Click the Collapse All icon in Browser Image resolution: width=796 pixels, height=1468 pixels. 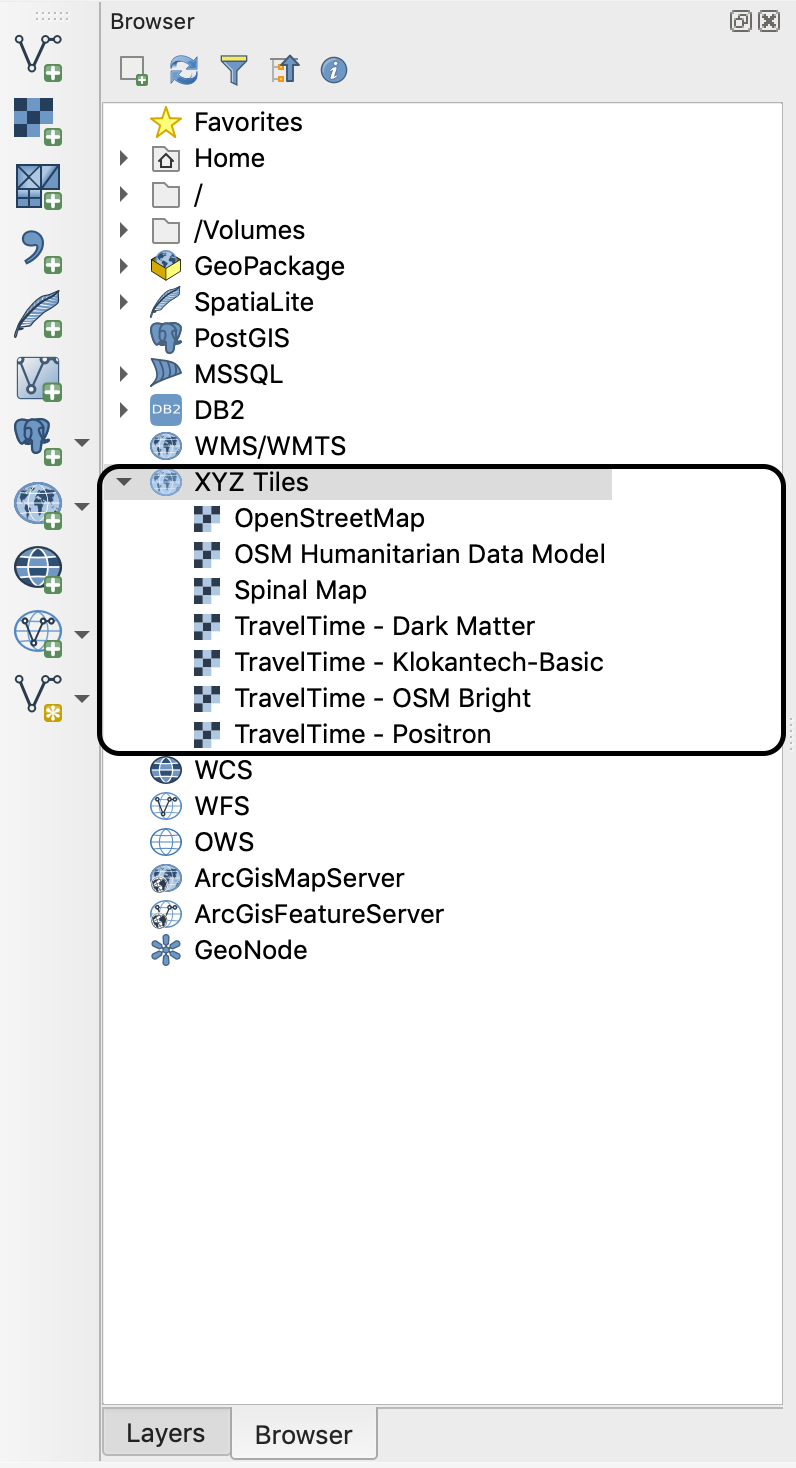coord(284,70)
